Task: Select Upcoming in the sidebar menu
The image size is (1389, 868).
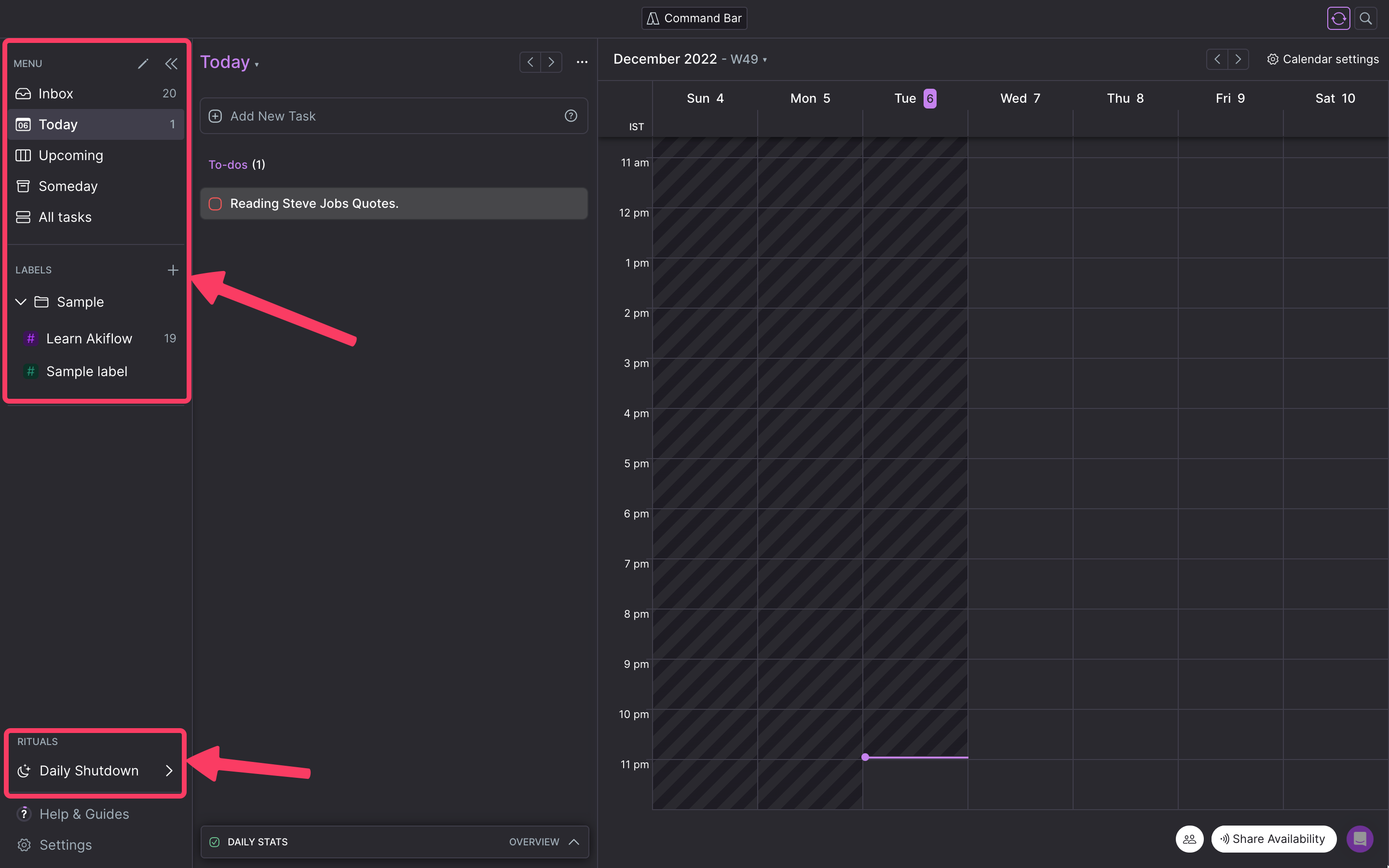Action: (x=70, y=156)
